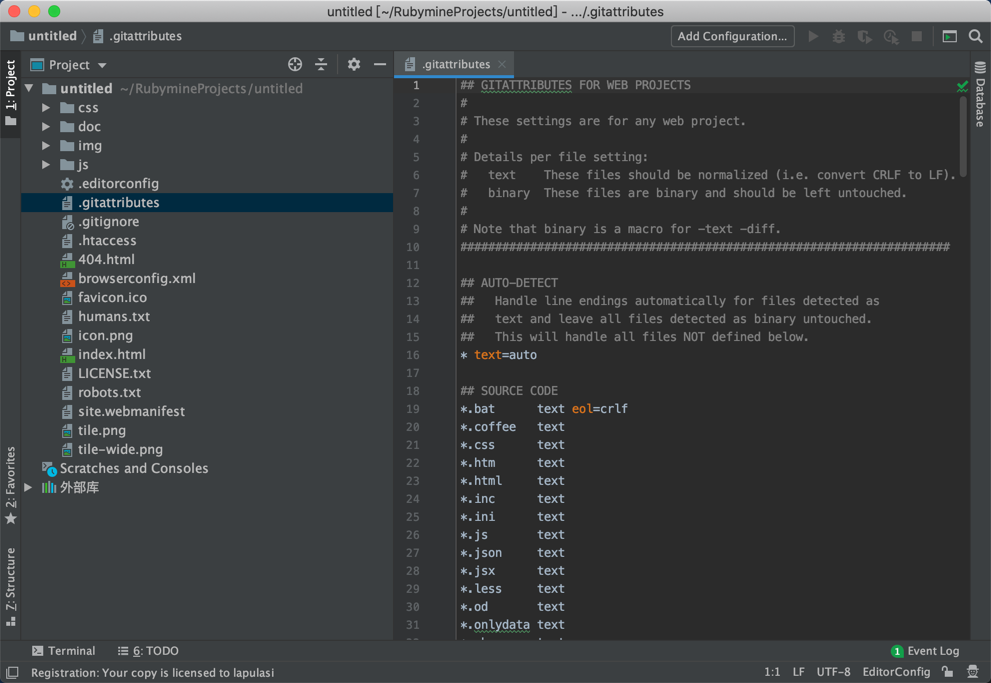Open the Event Log

[925, 651]
